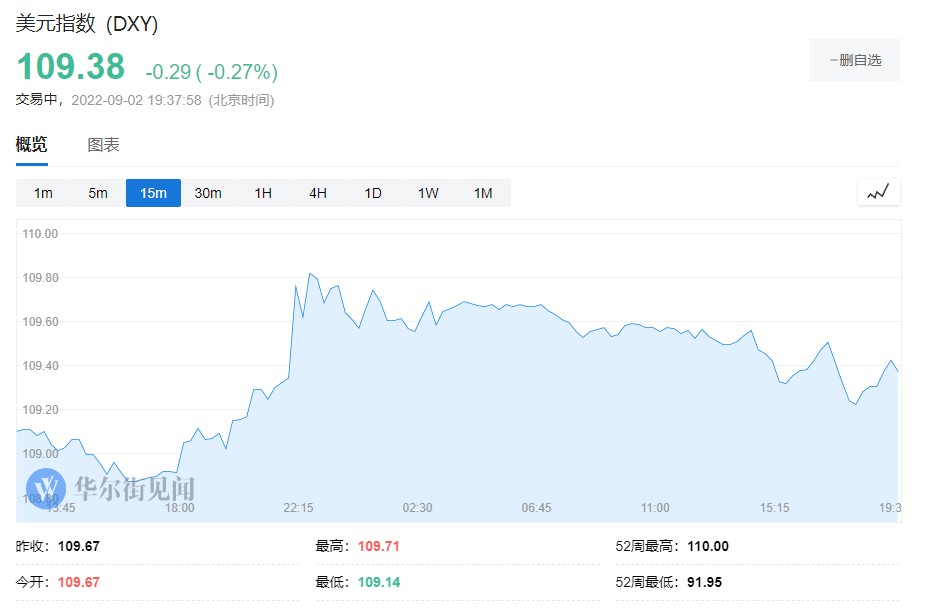Show the 1W chart interval
Viewport: 927px width, 613px height.
click(428, 193)
